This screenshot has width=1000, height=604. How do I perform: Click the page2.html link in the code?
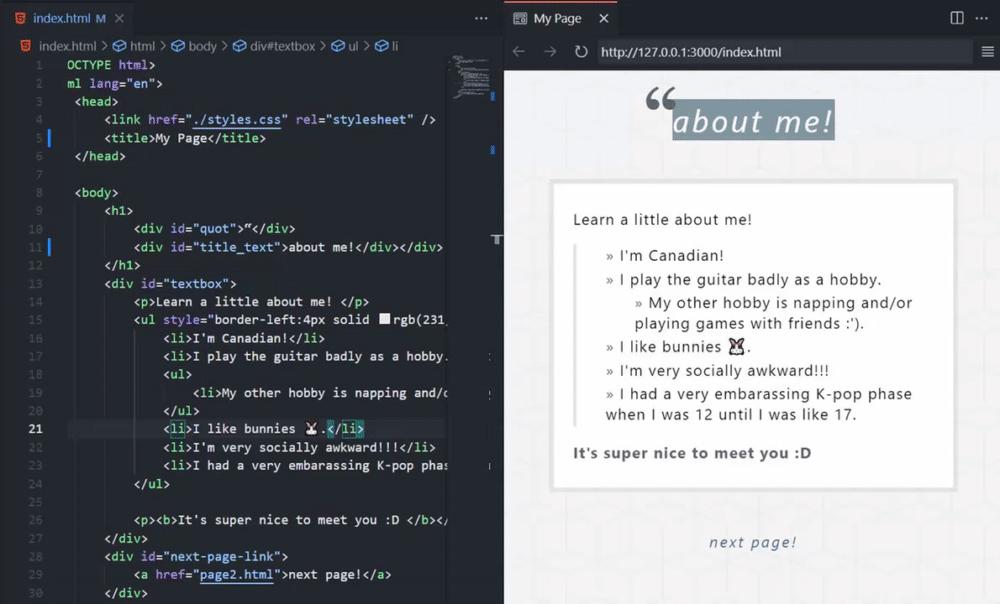pos(237,575)
